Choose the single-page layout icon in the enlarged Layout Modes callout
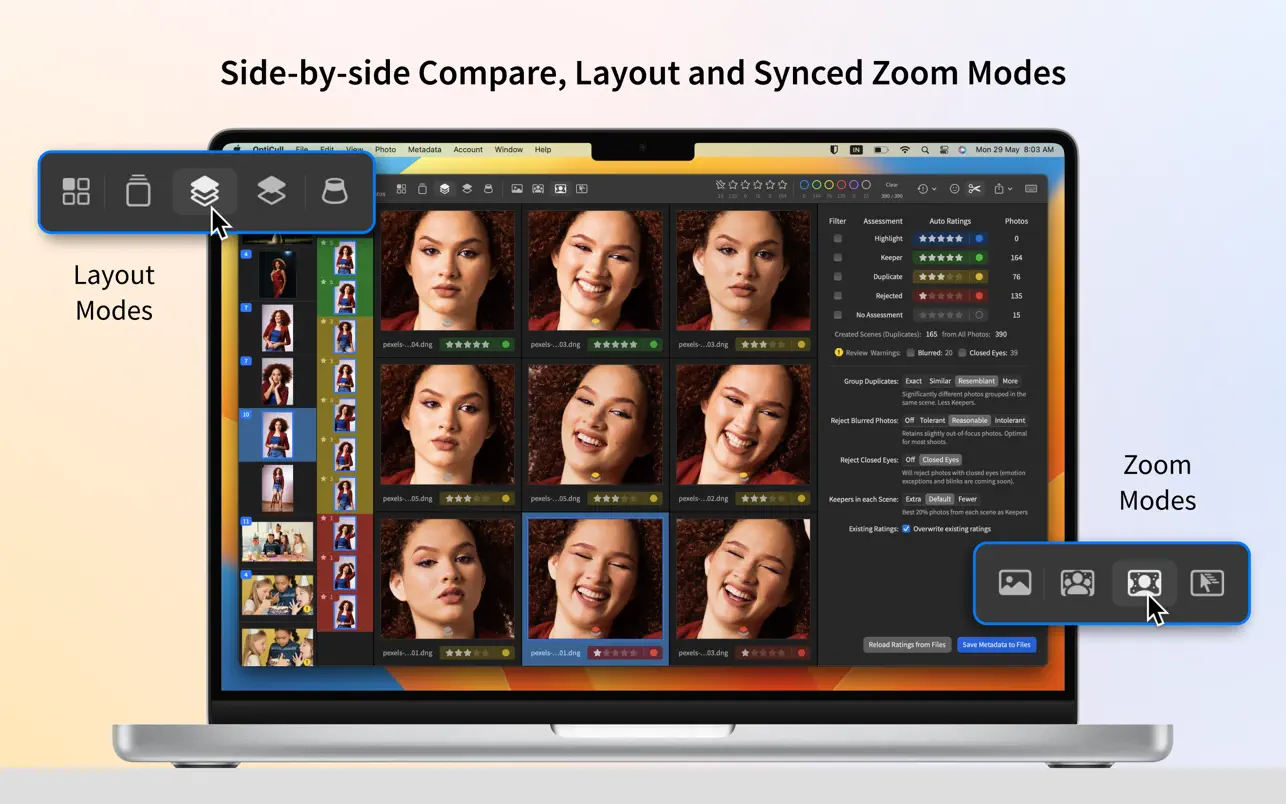Viewport: 1286px width, 804px height. [x=138, y=191]
